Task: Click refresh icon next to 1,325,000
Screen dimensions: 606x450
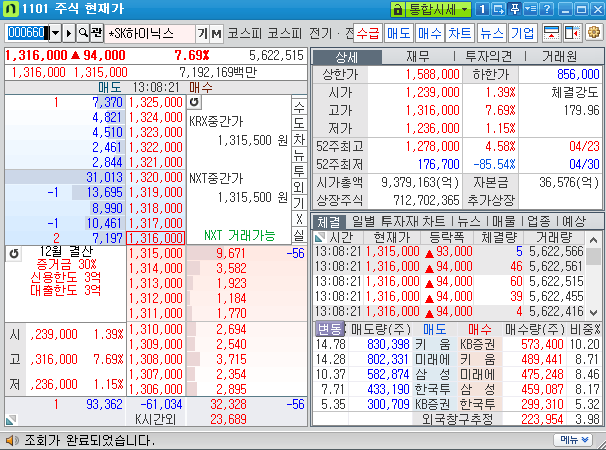Action: pyautogui.click(x=194, y=102)
